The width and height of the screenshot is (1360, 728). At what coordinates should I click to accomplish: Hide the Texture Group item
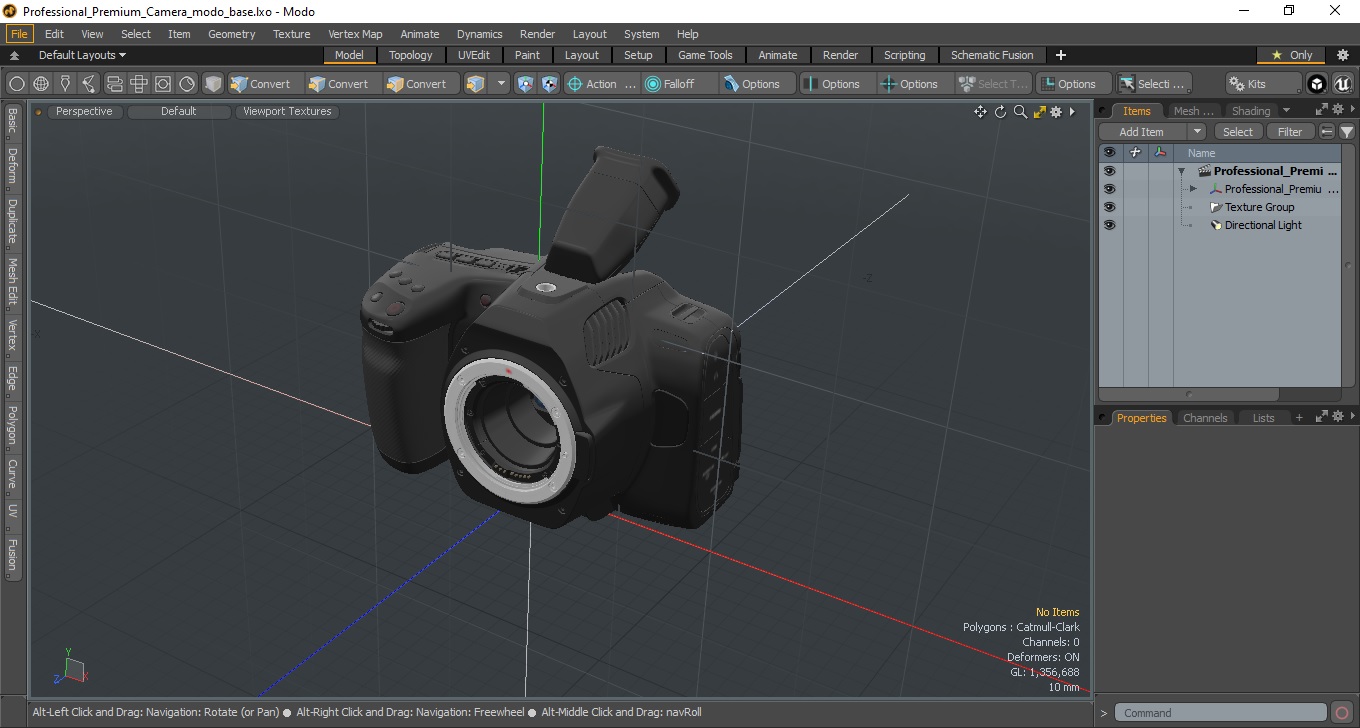(1109, 207)
